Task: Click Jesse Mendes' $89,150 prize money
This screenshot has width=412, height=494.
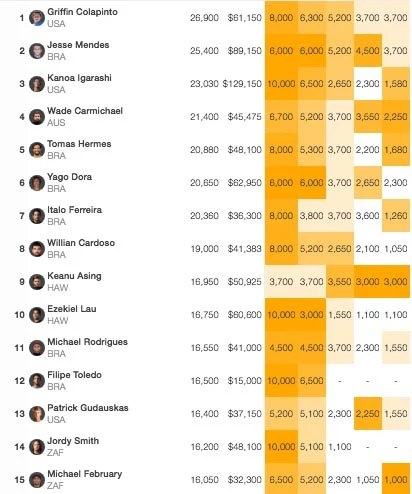Action: (245, 51)
